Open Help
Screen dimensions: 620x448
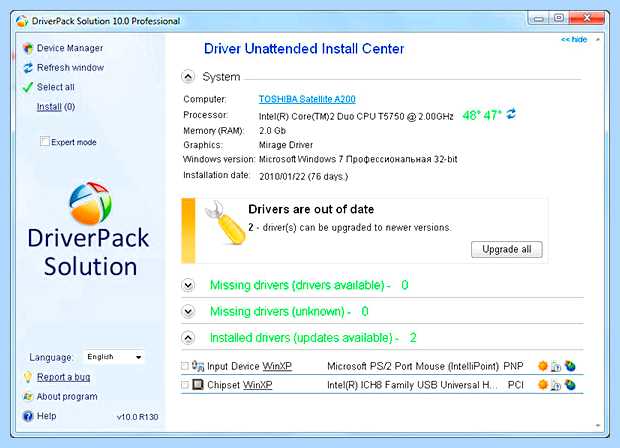click(x=46, y=416)
